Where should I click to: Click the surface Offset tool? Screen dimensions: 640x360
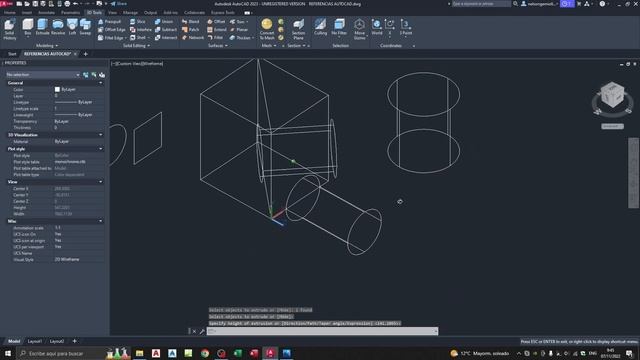(216, 21)
